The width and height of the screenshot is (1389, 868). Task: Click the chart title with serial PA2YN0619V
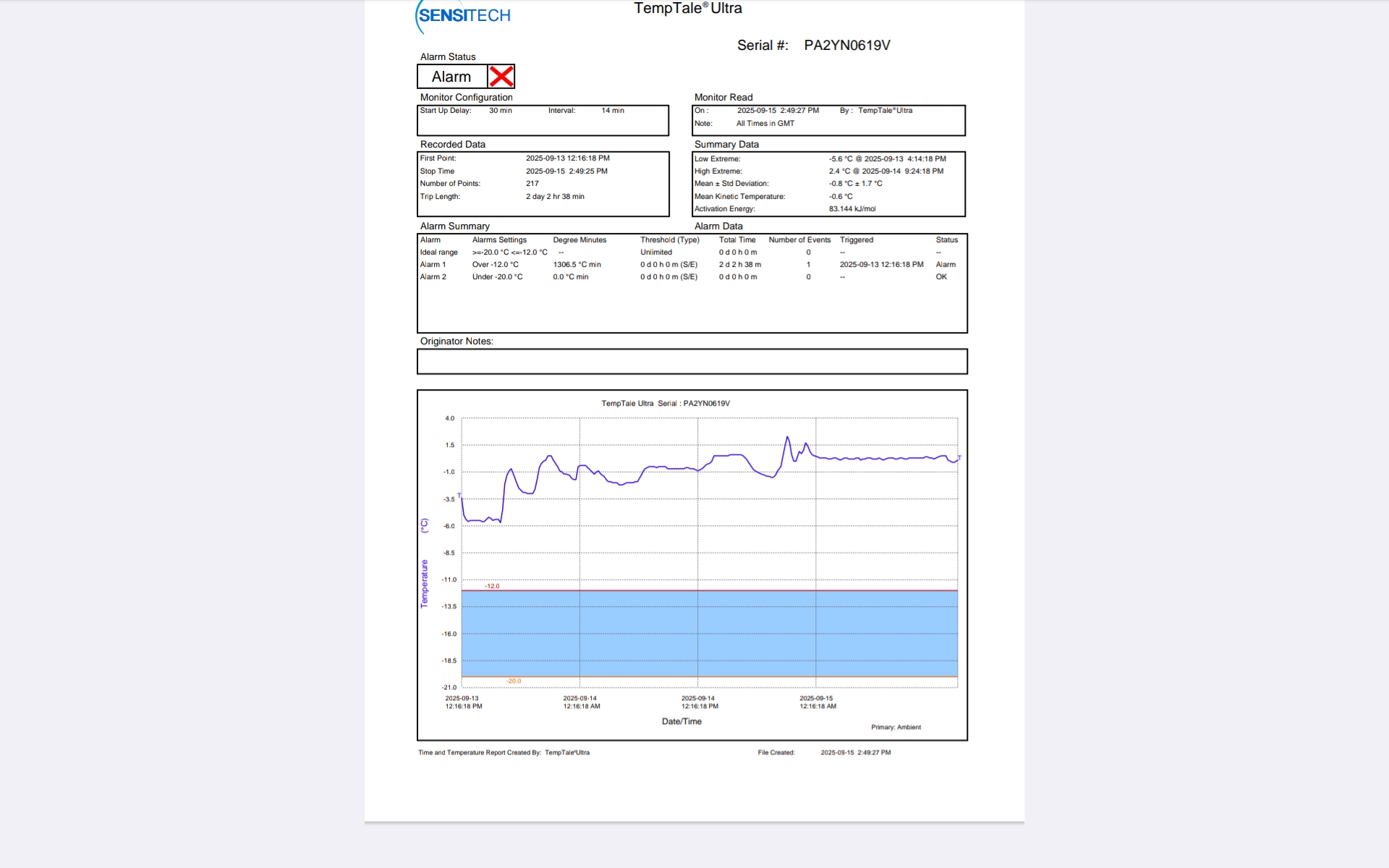pyautogui.click(x=665, y=404)
